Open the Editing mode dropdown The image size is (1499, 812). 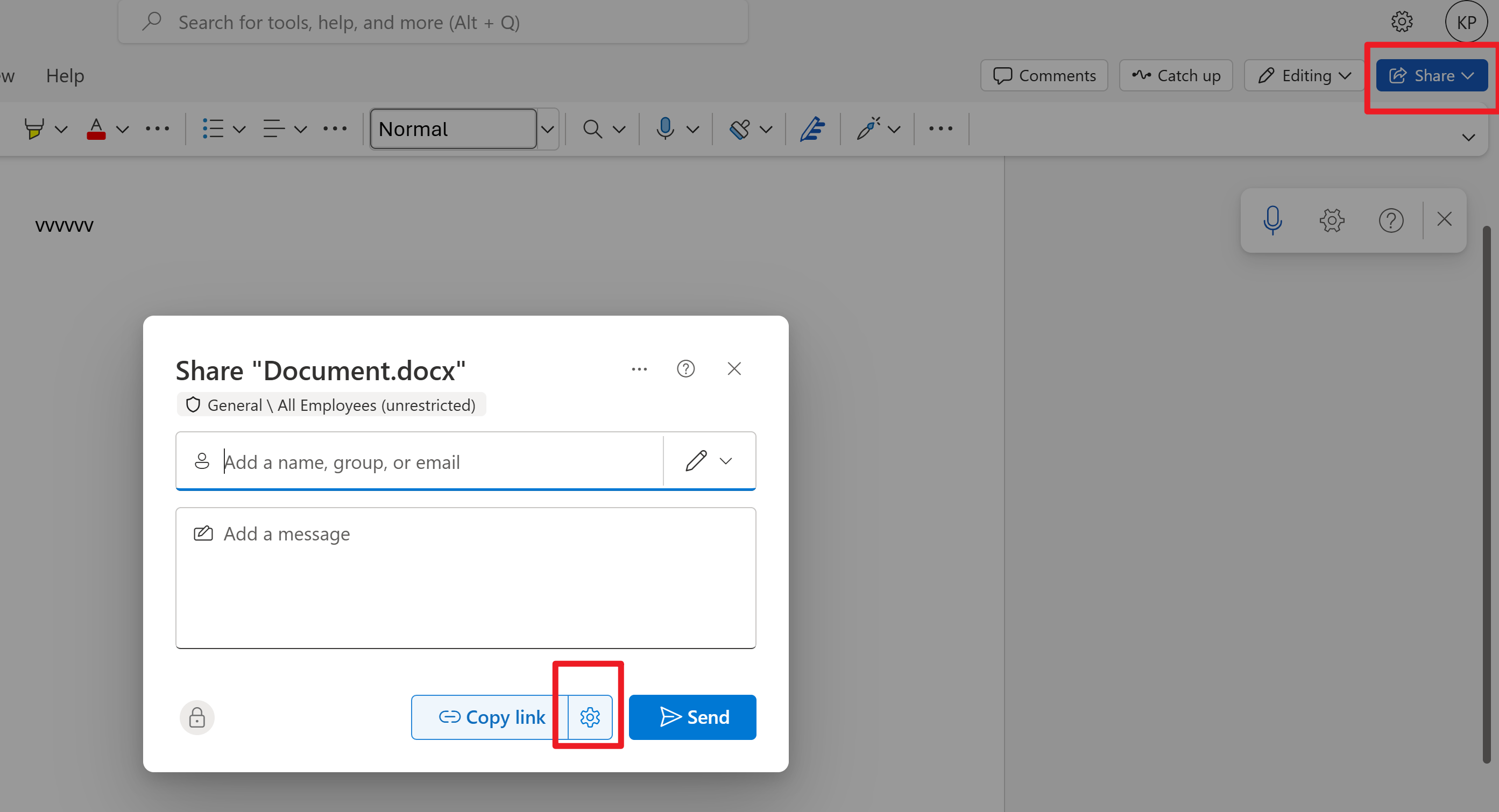tap(1304, 76)
